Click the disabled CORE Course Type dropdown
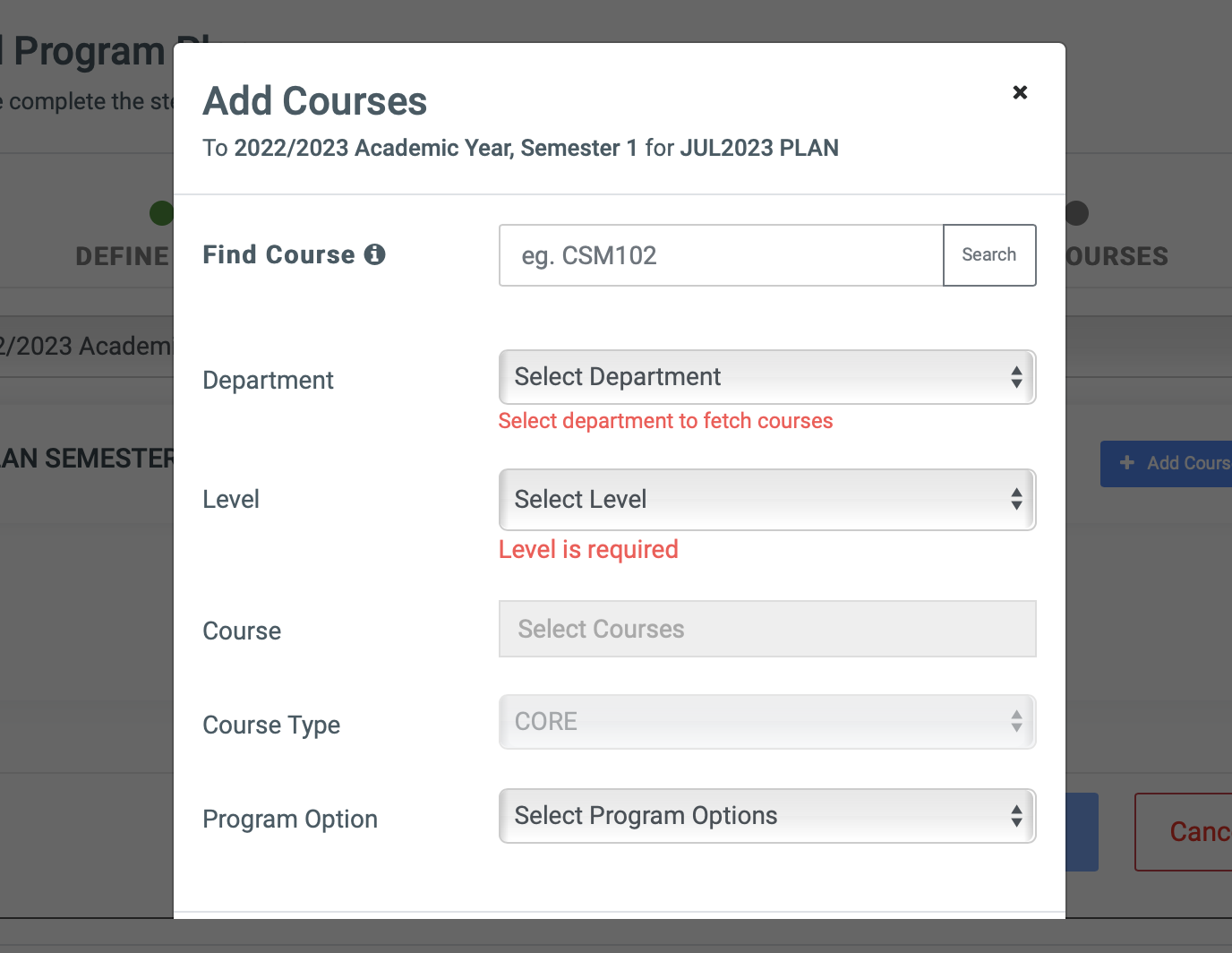The image size is (1232, 953). click(766, 722)
